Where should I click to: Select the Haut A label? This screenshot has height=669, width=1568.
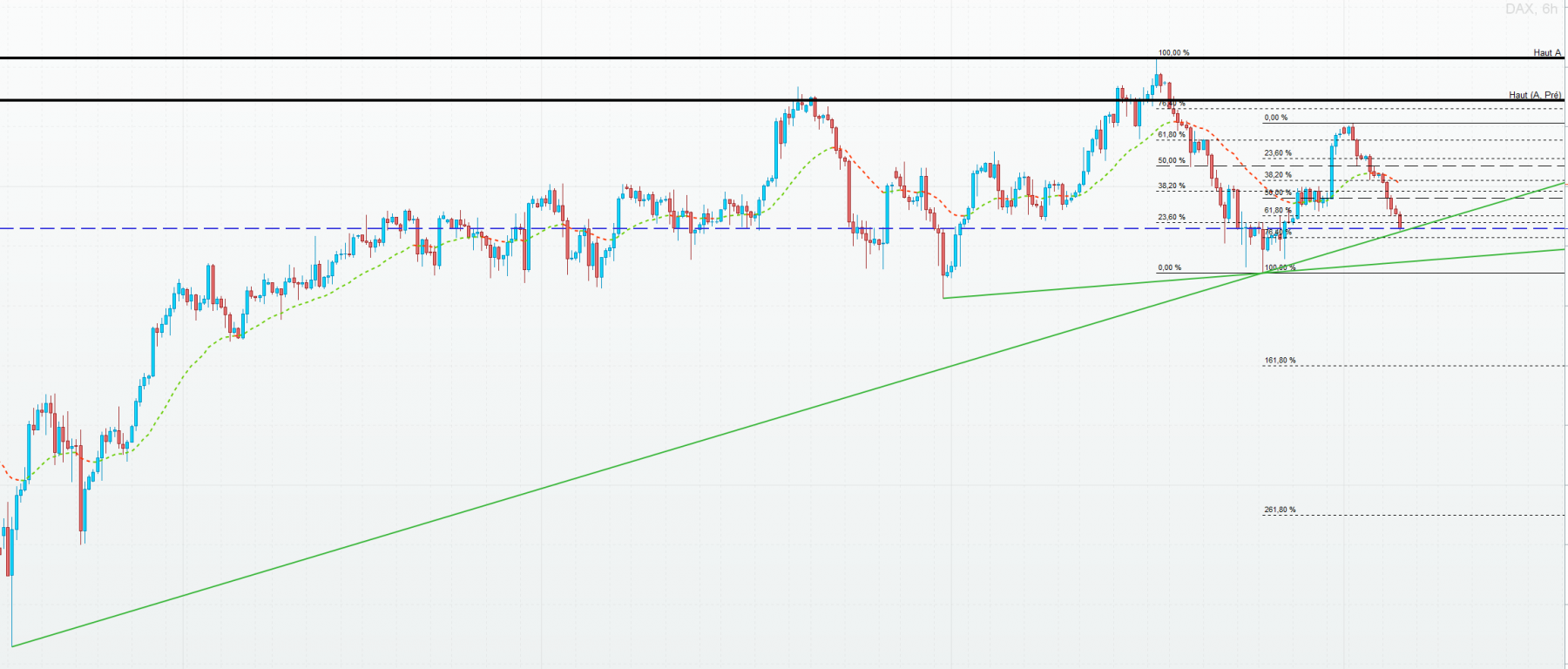click(x=1547, y=52)
